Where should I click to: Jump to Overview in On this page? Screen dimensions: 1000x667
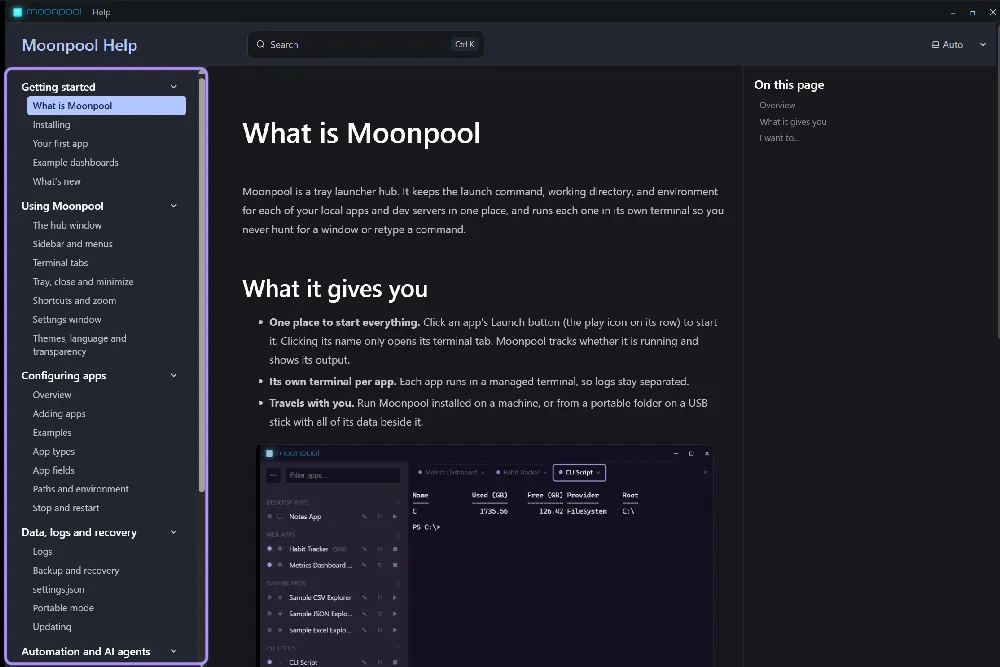click(x=777, y=105)
